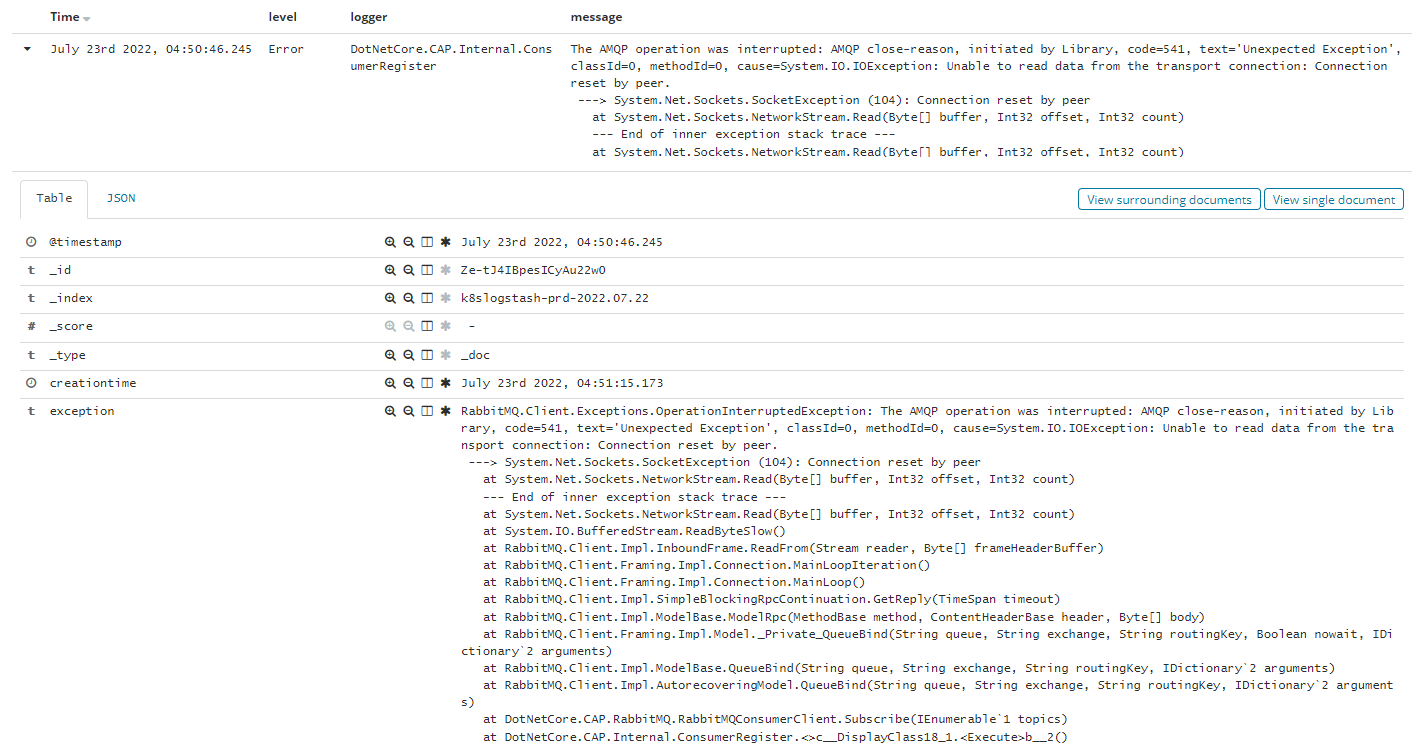Viewport: 1423px width, 751px height.
Task: Click the exception field name
Action: point(83,410)
